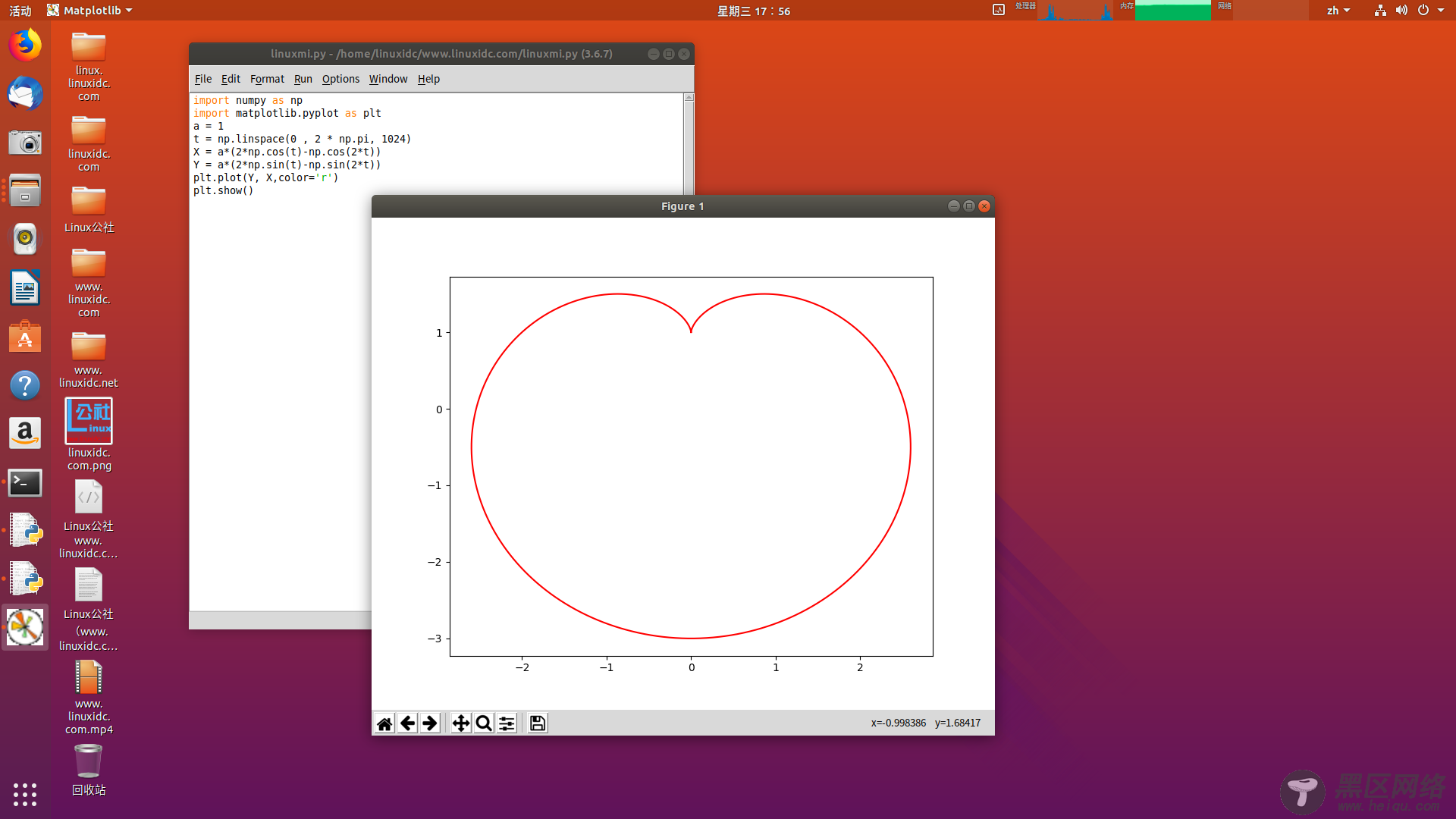Image resolution: width=1456 pixels, height=819 pixels.
Task: Open the linuxidc.com.png image thumbnail
Action: click(x=89, y=421)
